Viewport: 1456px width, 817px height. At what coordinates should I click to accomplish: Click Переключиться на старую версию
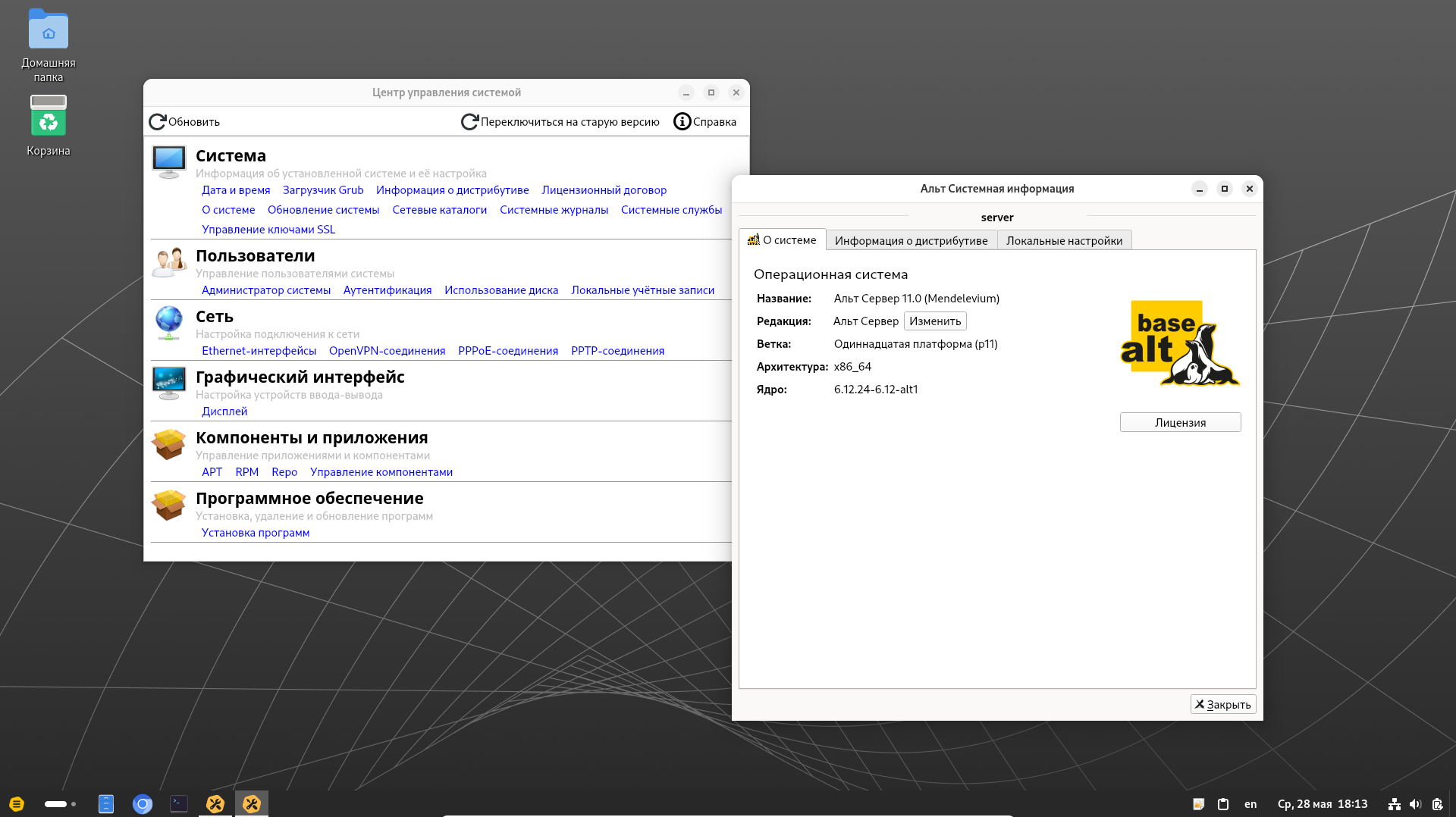(x=560, y=122)
